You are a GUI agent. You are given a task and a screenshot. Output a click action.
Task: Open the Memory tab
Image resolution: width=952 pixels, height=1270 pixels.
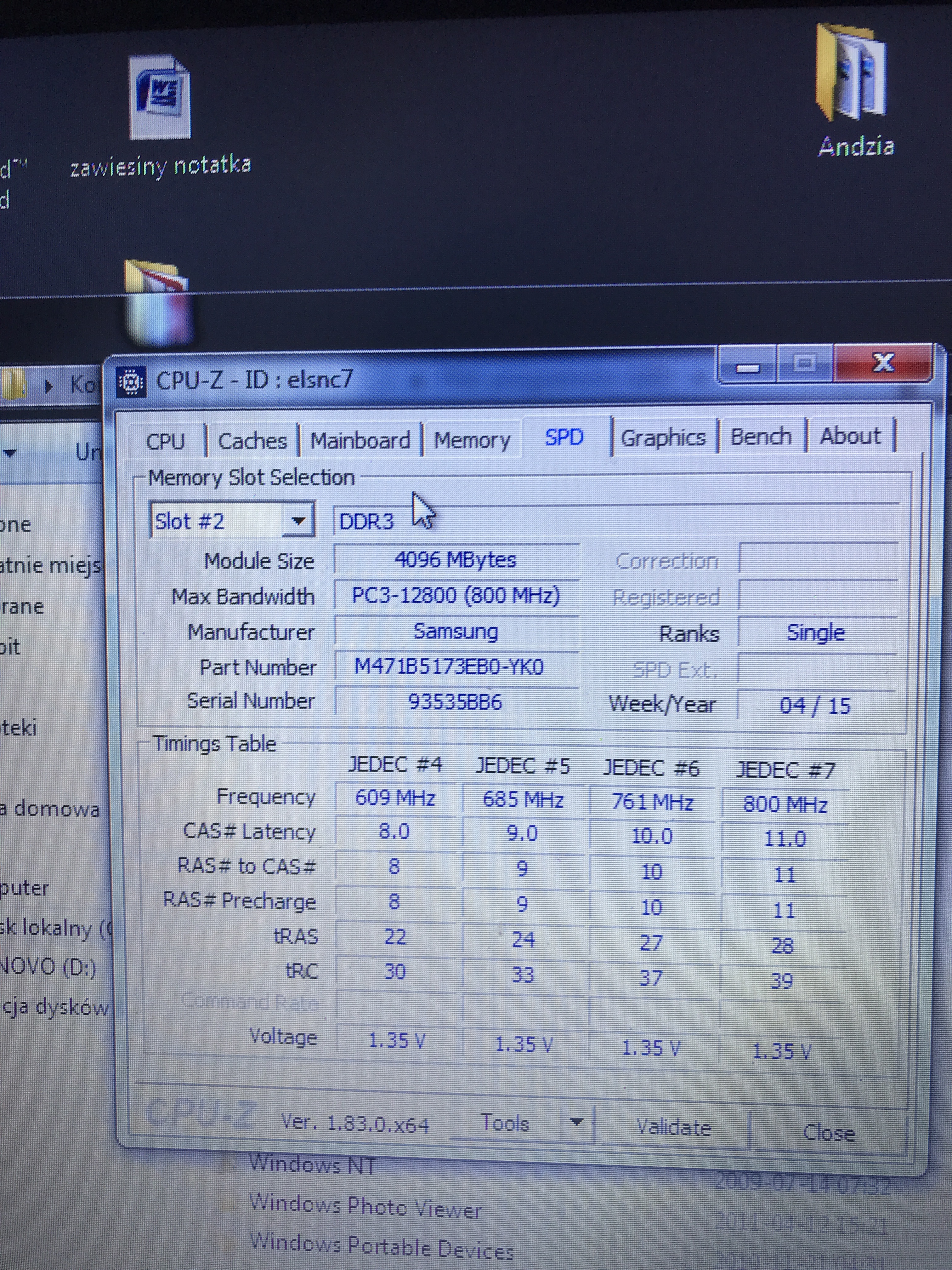click(x=472, y=440)
